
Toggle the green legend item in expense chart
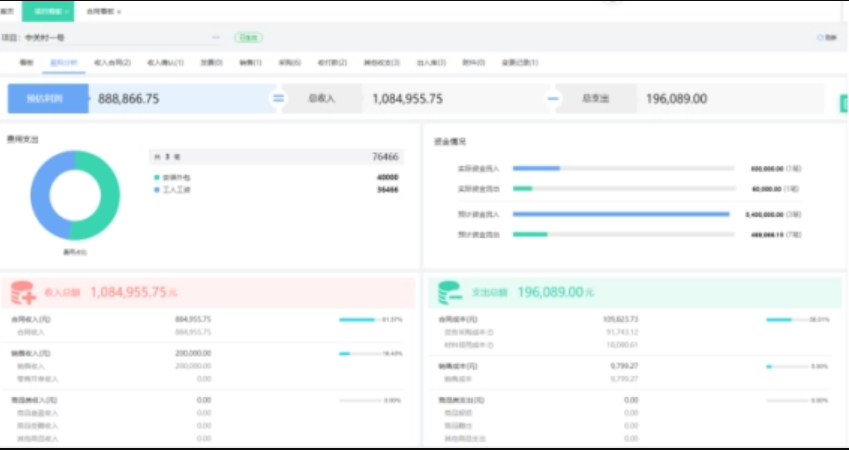[x=157, y=177]
